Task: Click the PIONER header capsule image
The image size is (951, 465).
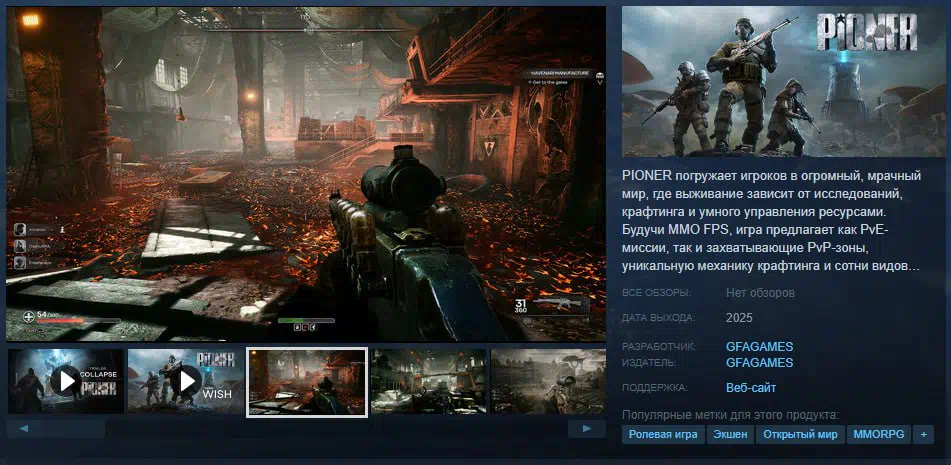Action: point(784,82)
